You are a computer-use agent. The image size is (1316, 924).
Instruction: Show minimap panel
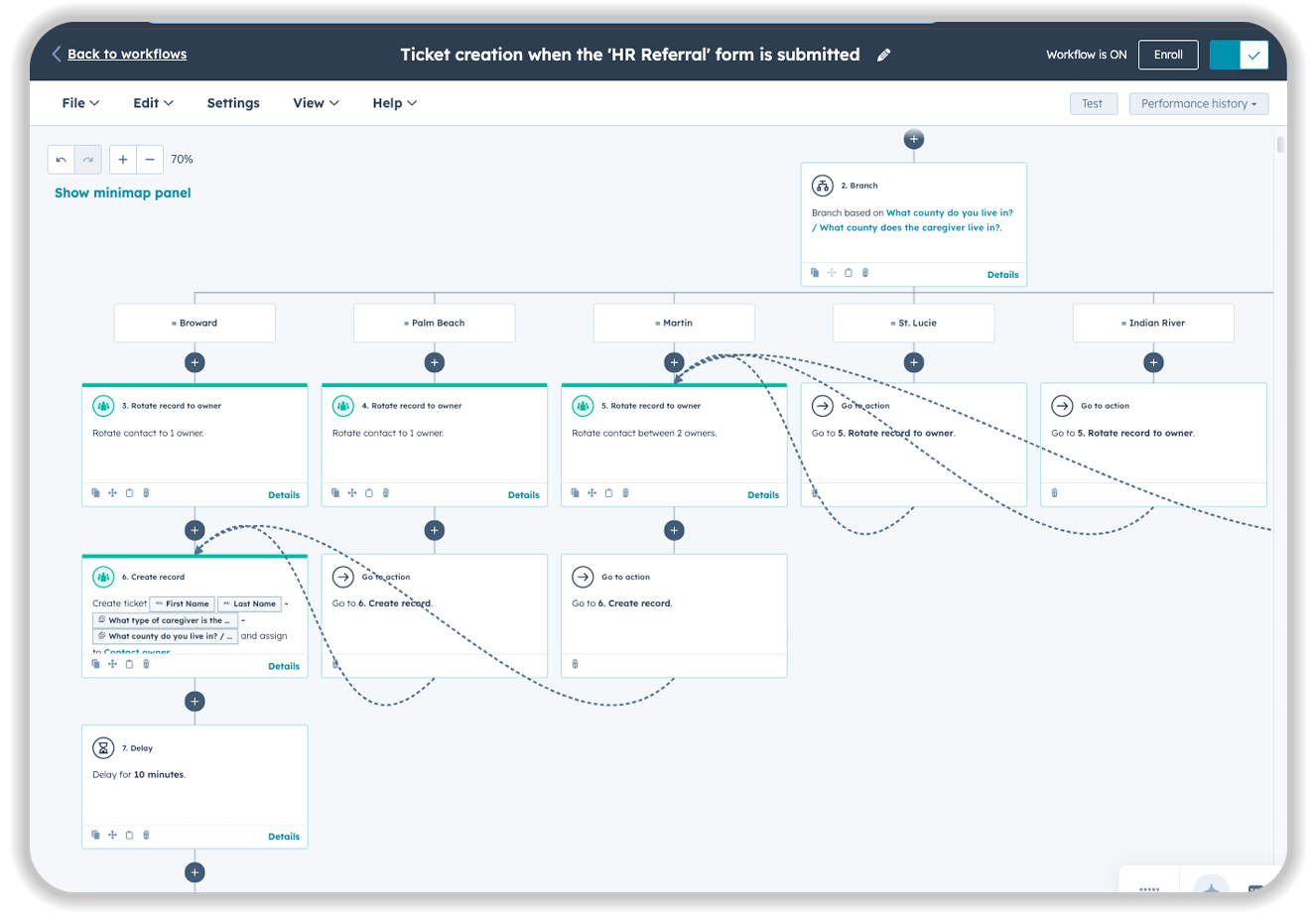(x=123, y=193)
